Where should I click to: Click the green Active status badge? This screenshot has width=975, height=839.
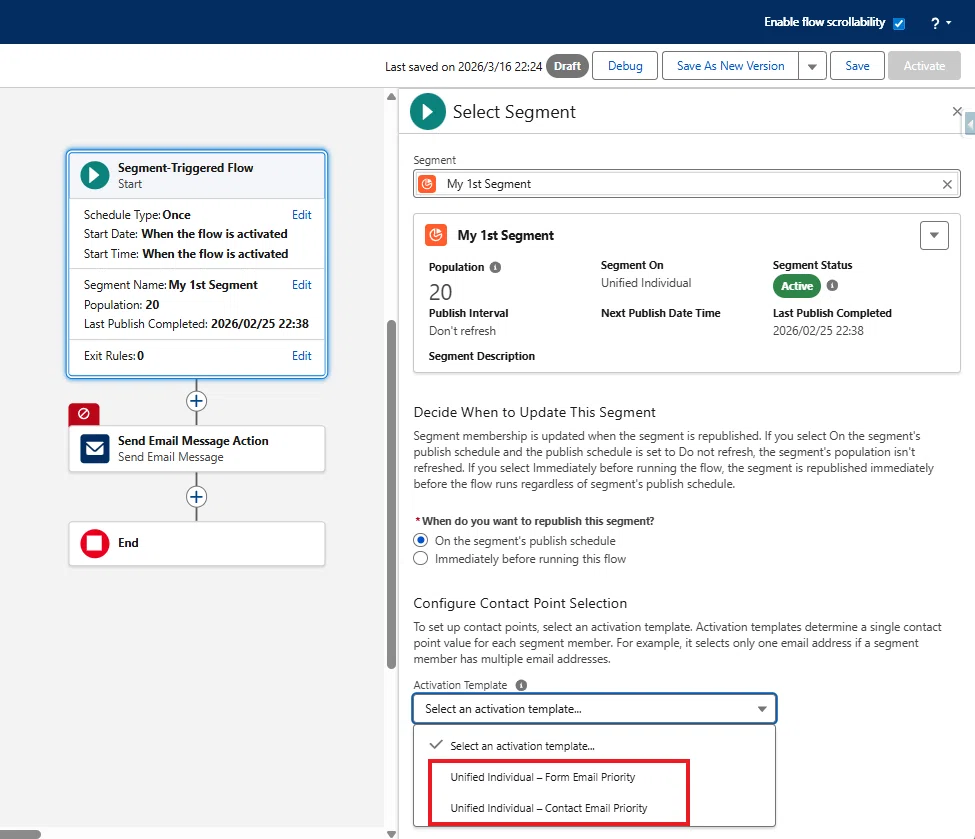(797, 286)
